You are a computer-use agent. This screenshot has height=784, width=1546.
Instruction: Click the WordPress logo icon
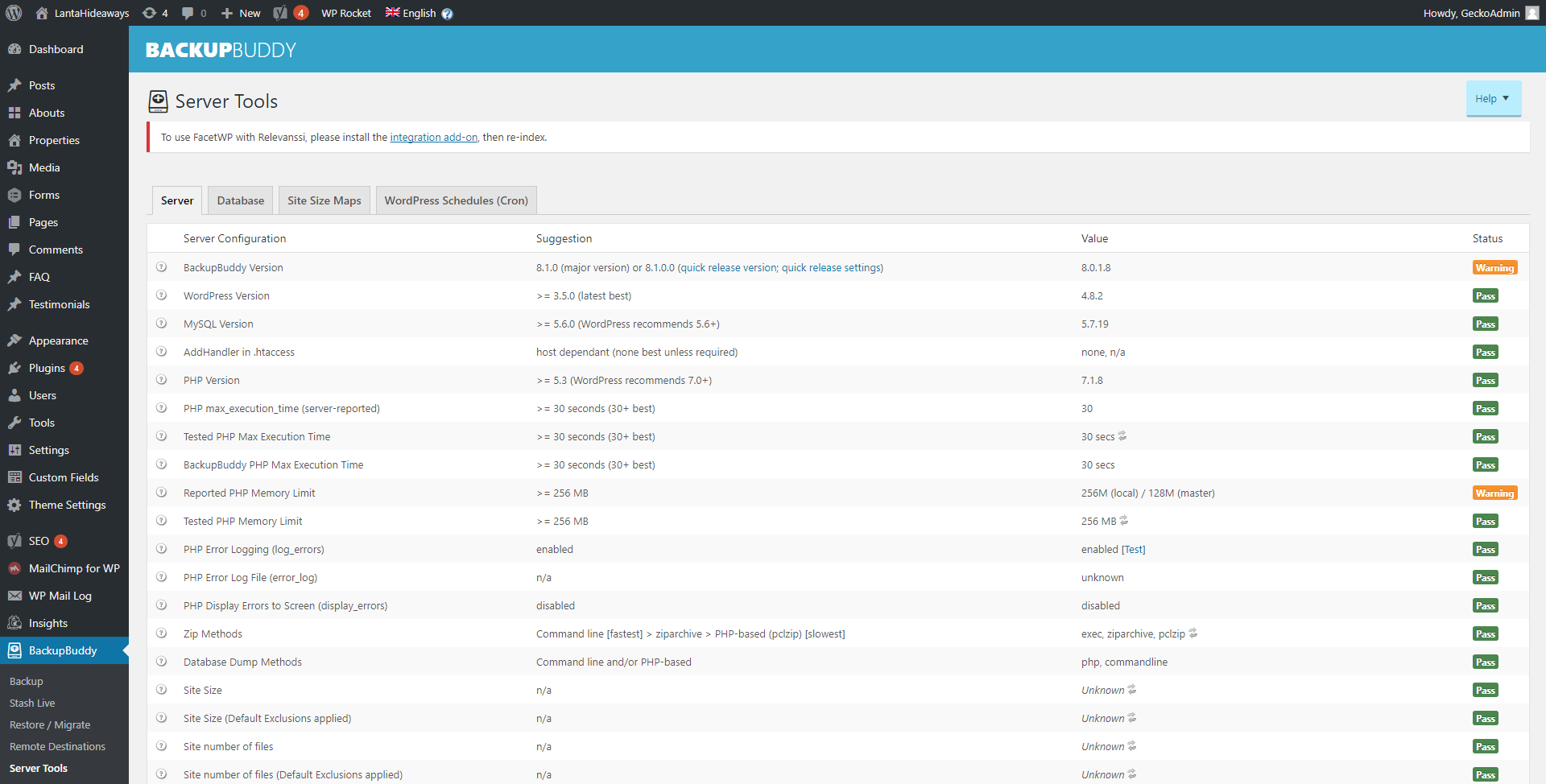pyautogui.click(x=14, y=13)
